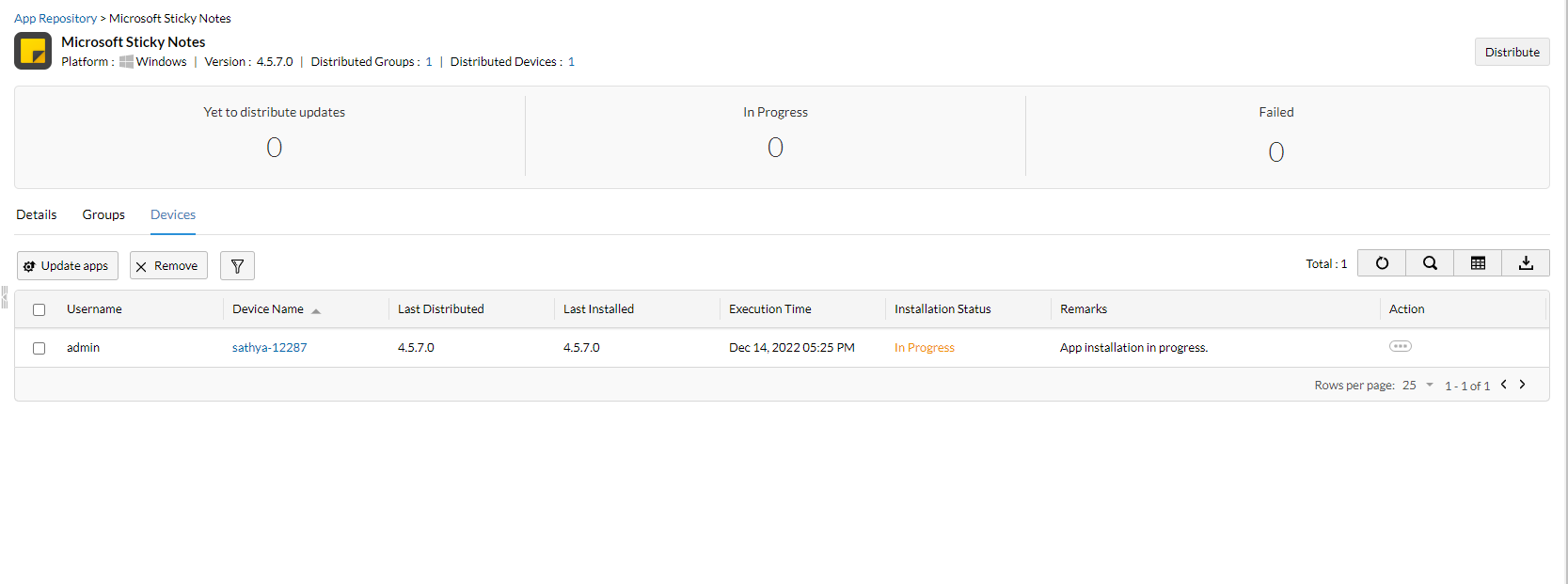
Task: Click the 1 - 1 of 1 pagination text
Action: pyautogui.click(x=1467, y=386)
